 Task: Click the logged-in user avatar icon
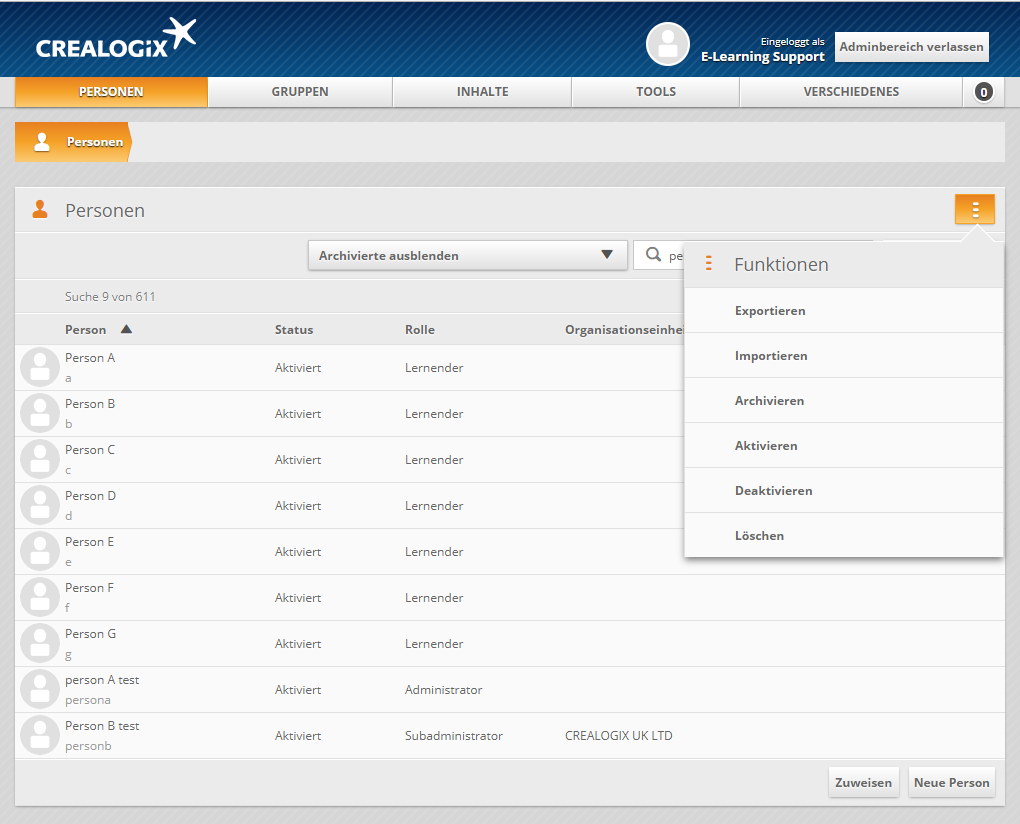click(x=667, y=44)
